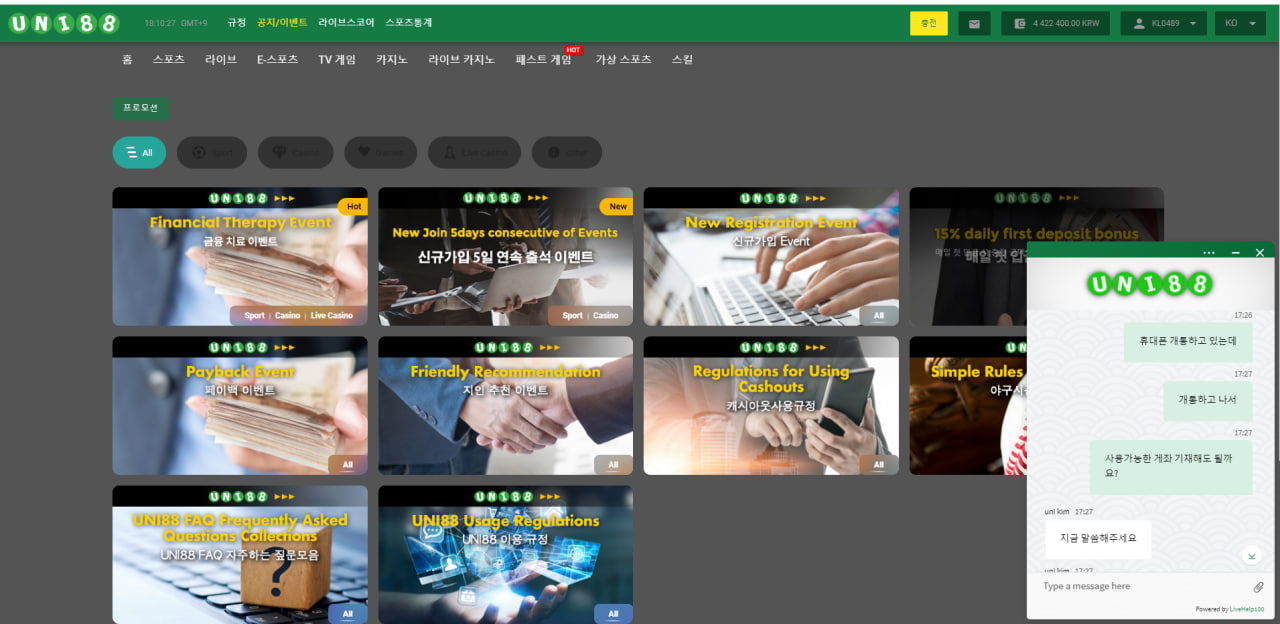Viewport: 1280px width, 624px height.
Task: Open the KO language dropdown
Action: click(x=1240, y=23)
